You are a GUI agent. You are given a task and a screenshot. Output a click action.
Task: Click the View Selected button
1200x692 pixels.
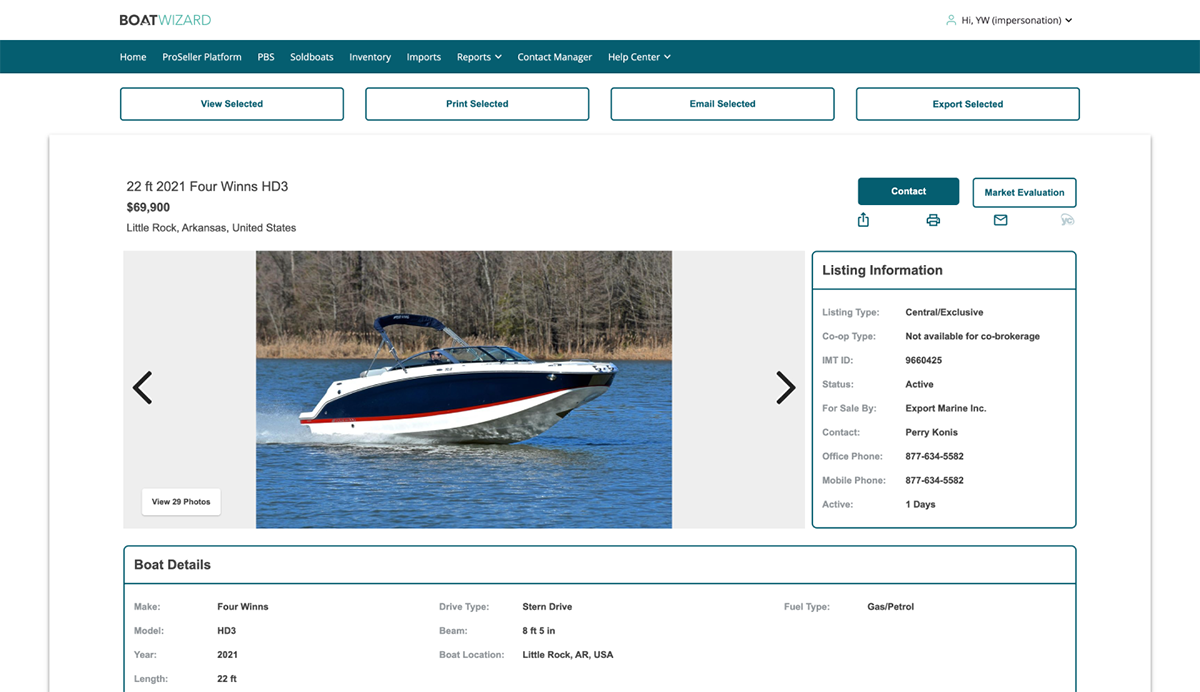coord(232,104)
